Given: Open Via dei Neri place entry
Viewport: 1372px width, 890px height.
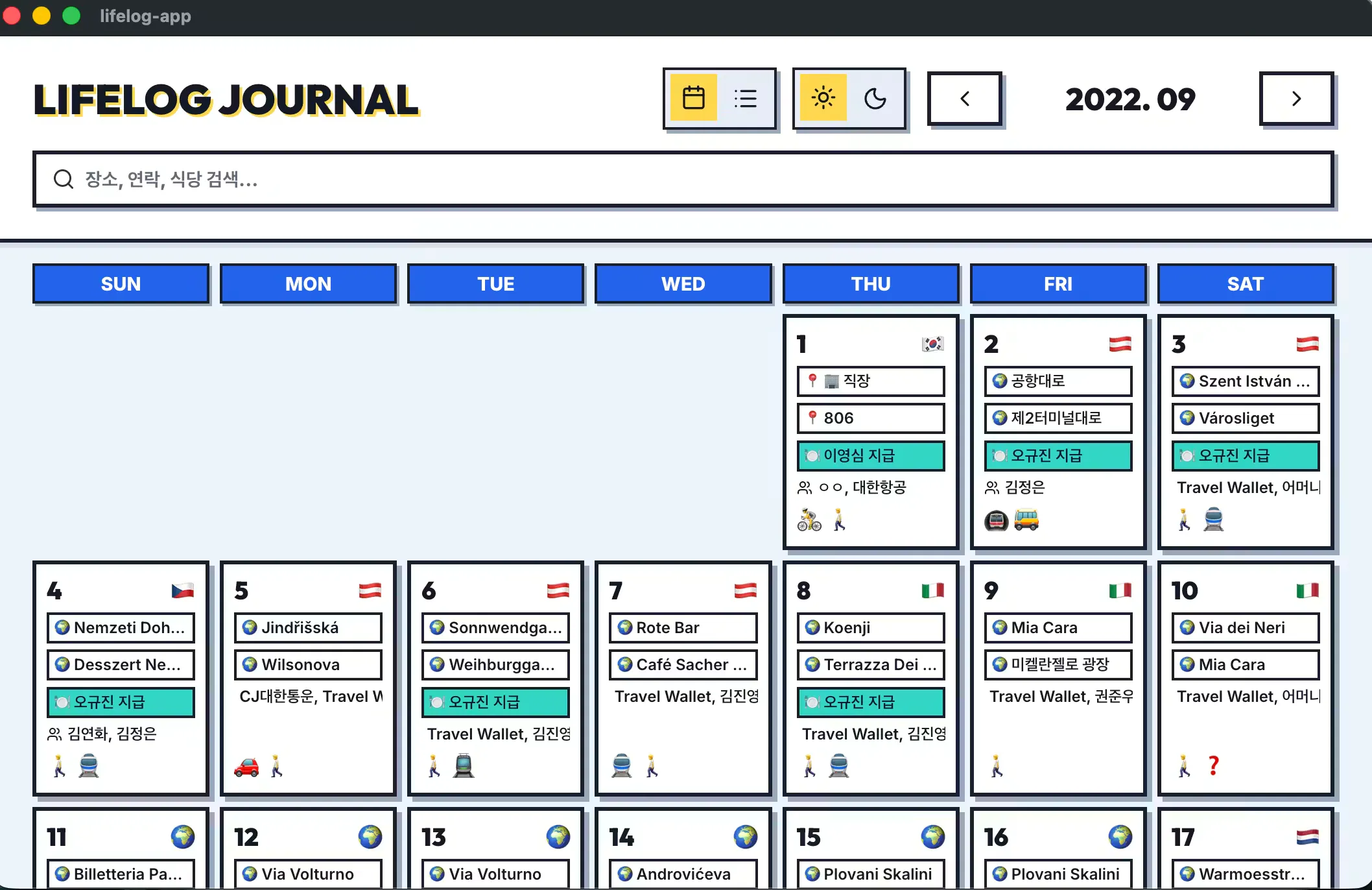Looking at the screenshot, I should click(x=1246, y=627).
